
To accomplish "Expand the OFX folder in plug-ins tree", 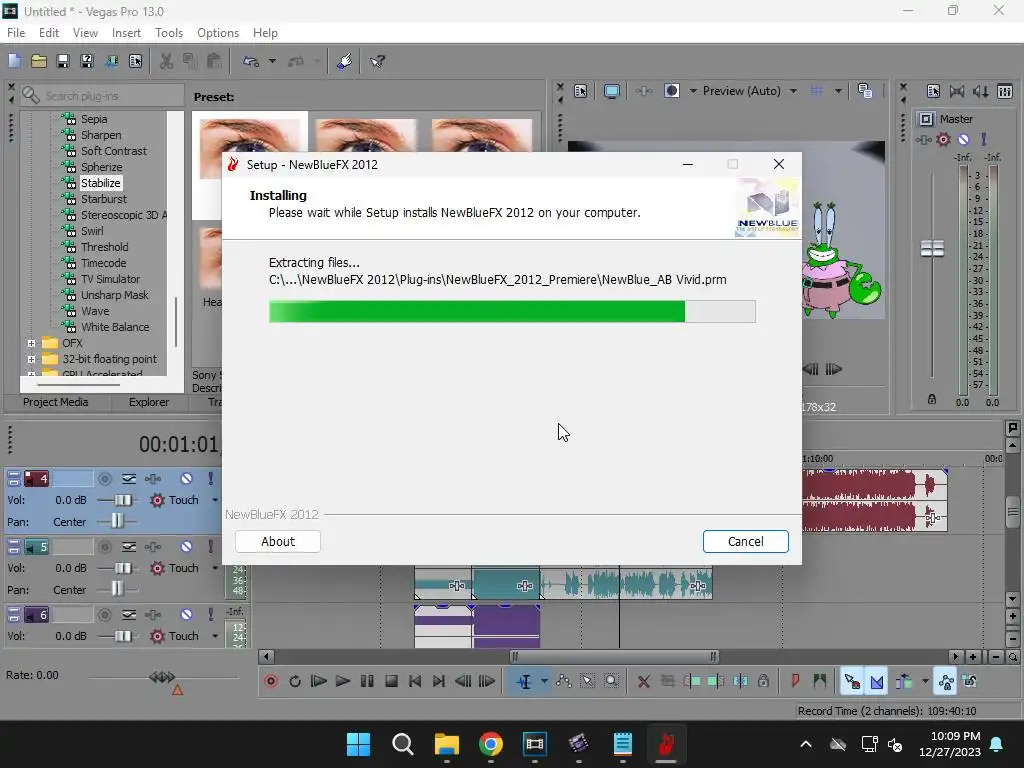I will pyautogui.click(x=31, y=343).
